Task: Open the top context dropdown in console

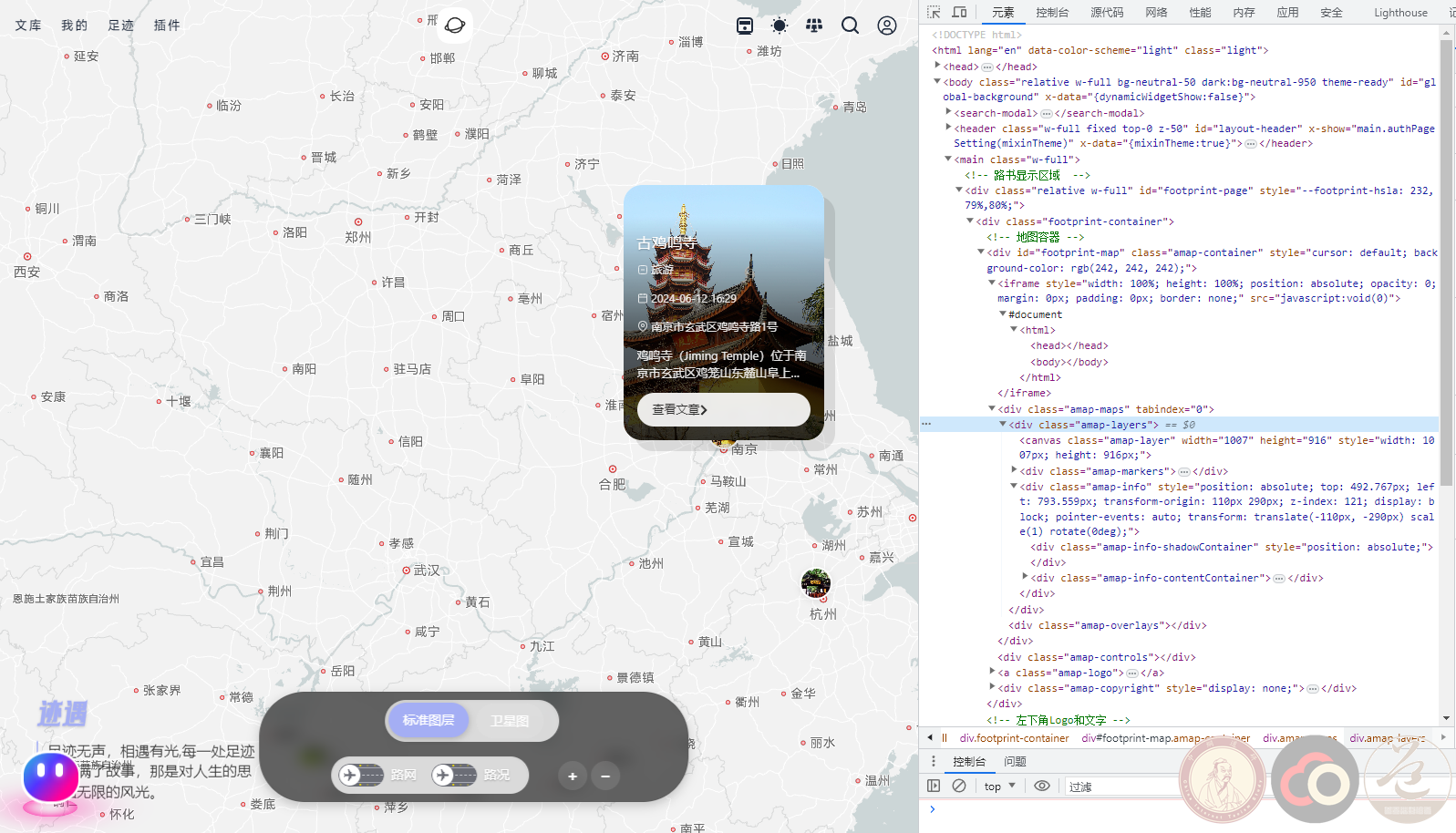Action: pos(999,787)
